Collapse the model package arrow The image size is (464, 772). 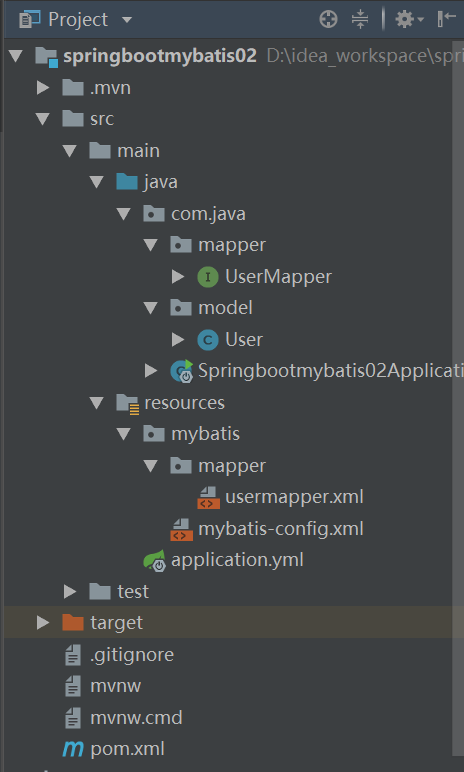pos(151,308)
